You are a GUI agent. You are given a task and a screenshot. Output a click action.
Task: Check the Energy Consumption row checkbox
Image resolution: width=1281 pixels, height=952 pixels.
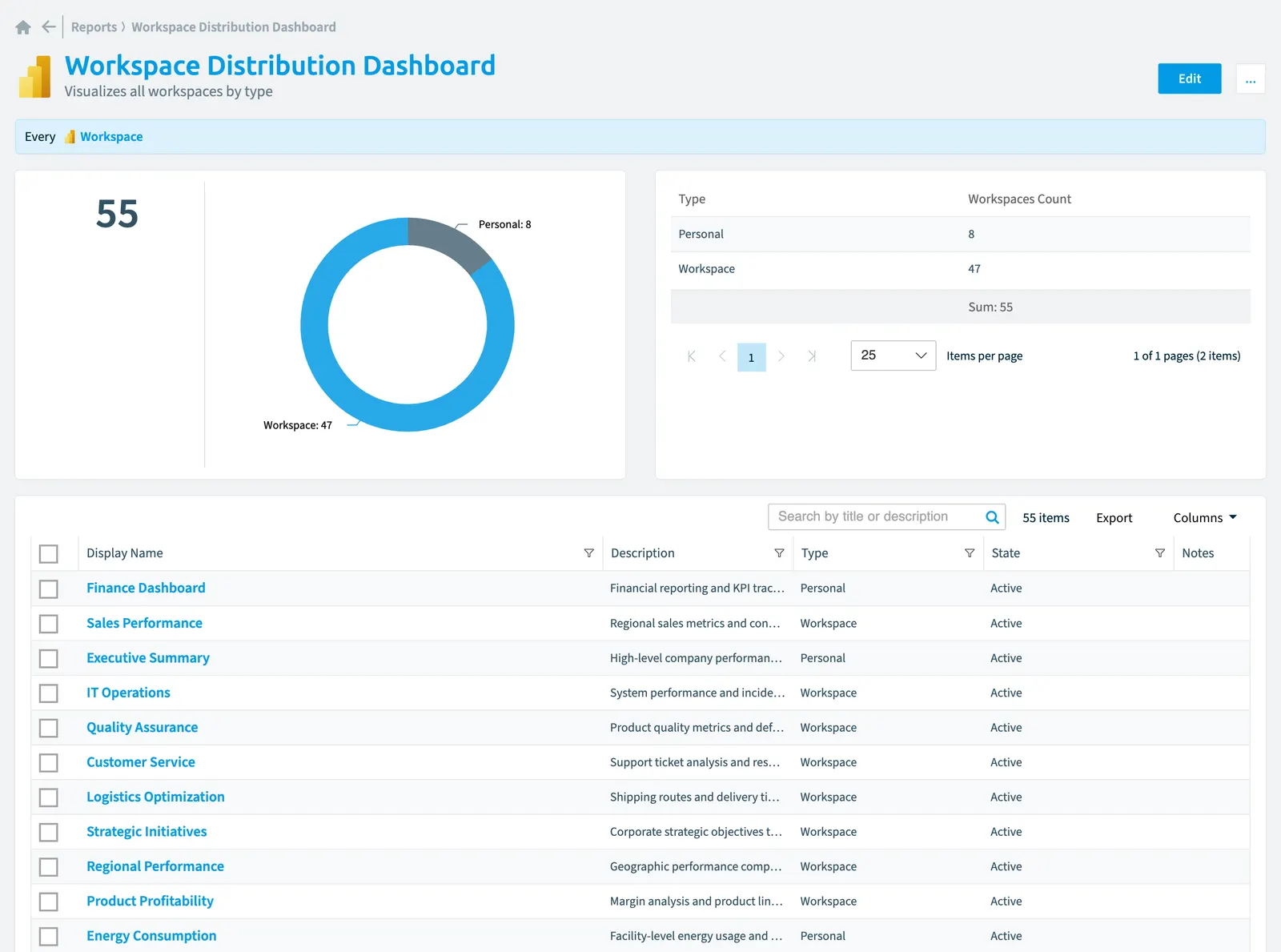coord(49,936)
